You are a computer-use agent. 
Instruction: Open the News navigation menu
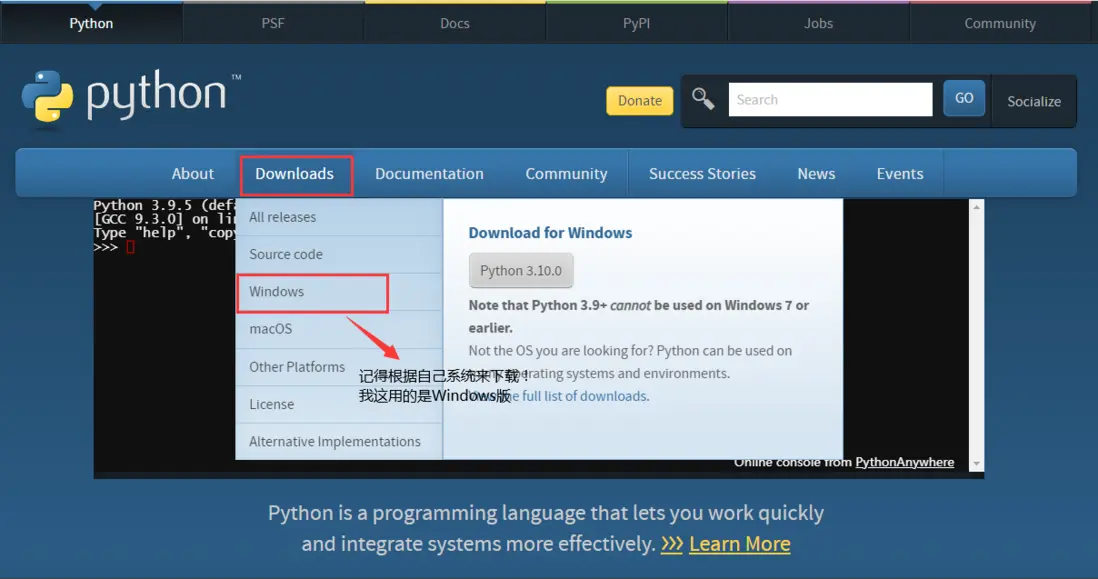point(816,174)
